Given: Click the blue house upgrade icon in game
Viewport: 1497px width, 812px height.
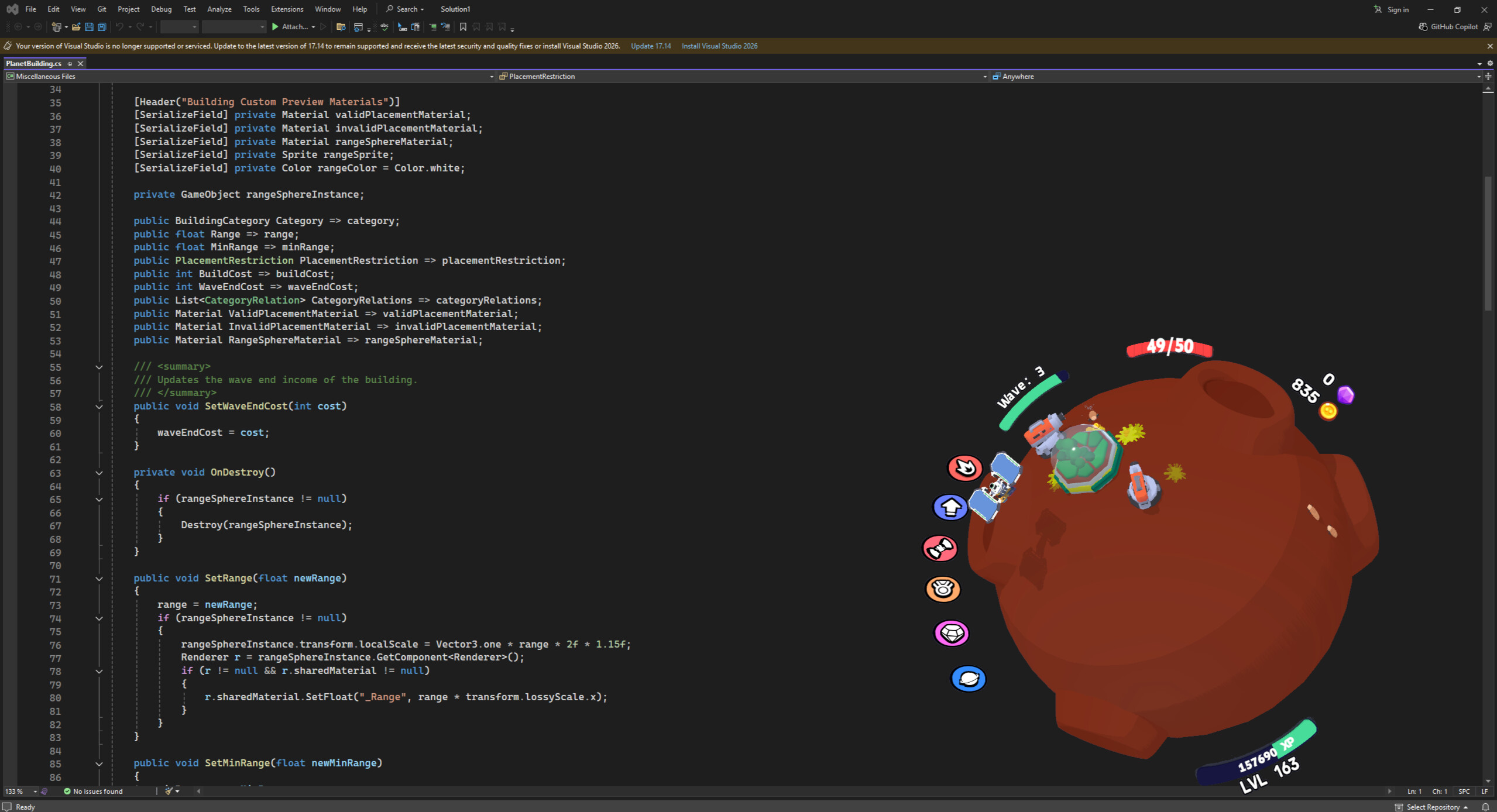Looking at the screenshot, I should point(950,507).
